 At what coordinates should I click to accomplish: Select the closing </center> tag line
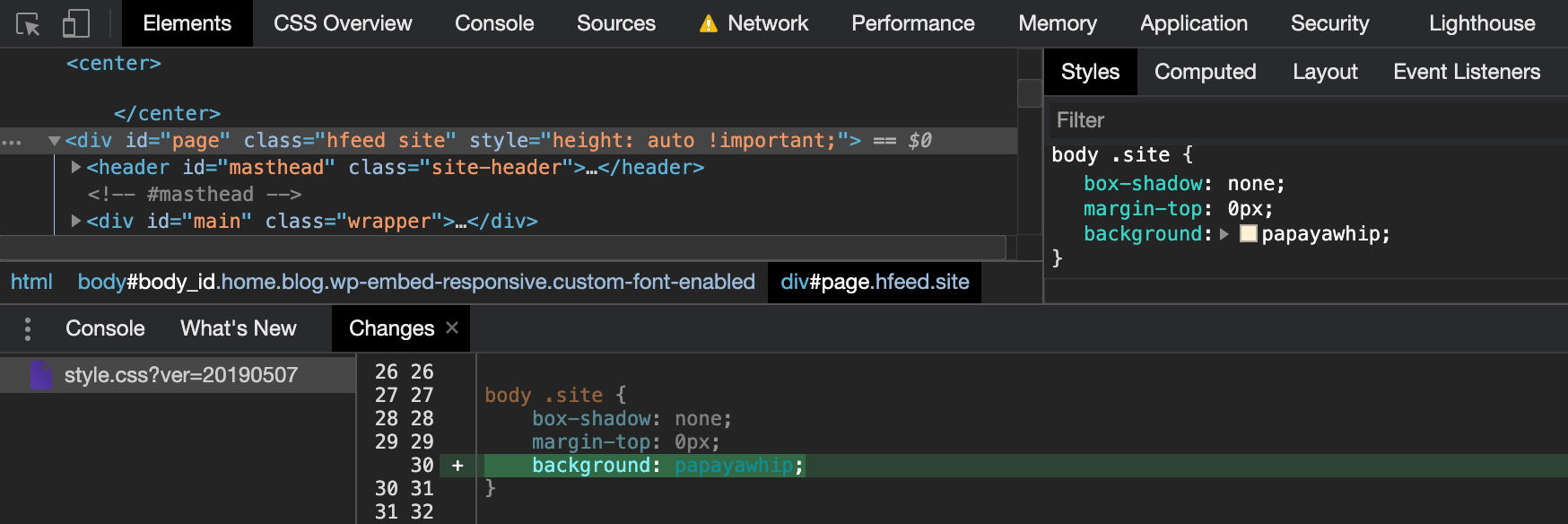coord(167,114)
